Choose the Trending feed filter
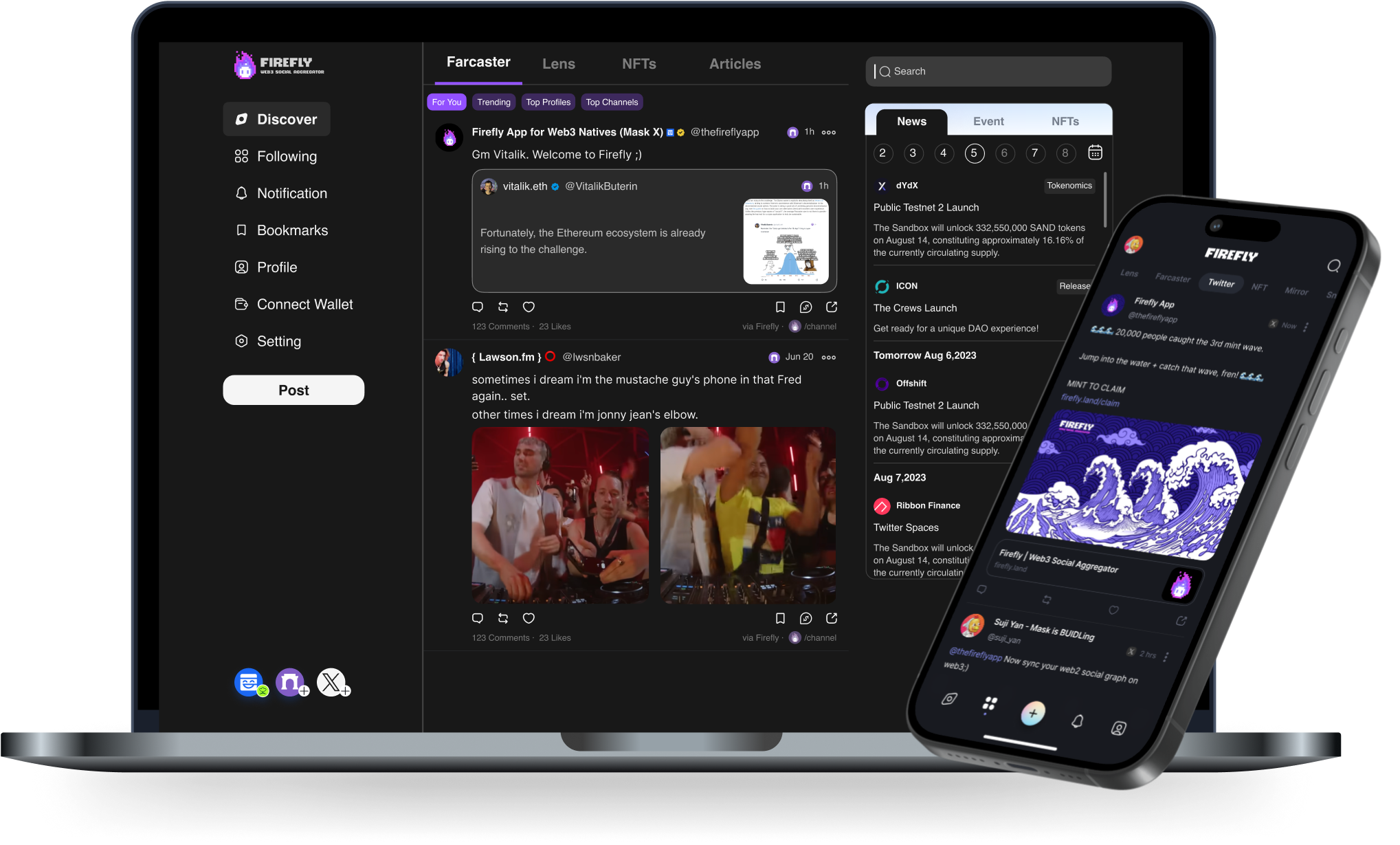The image size is (1400, 845). [493, 102]
